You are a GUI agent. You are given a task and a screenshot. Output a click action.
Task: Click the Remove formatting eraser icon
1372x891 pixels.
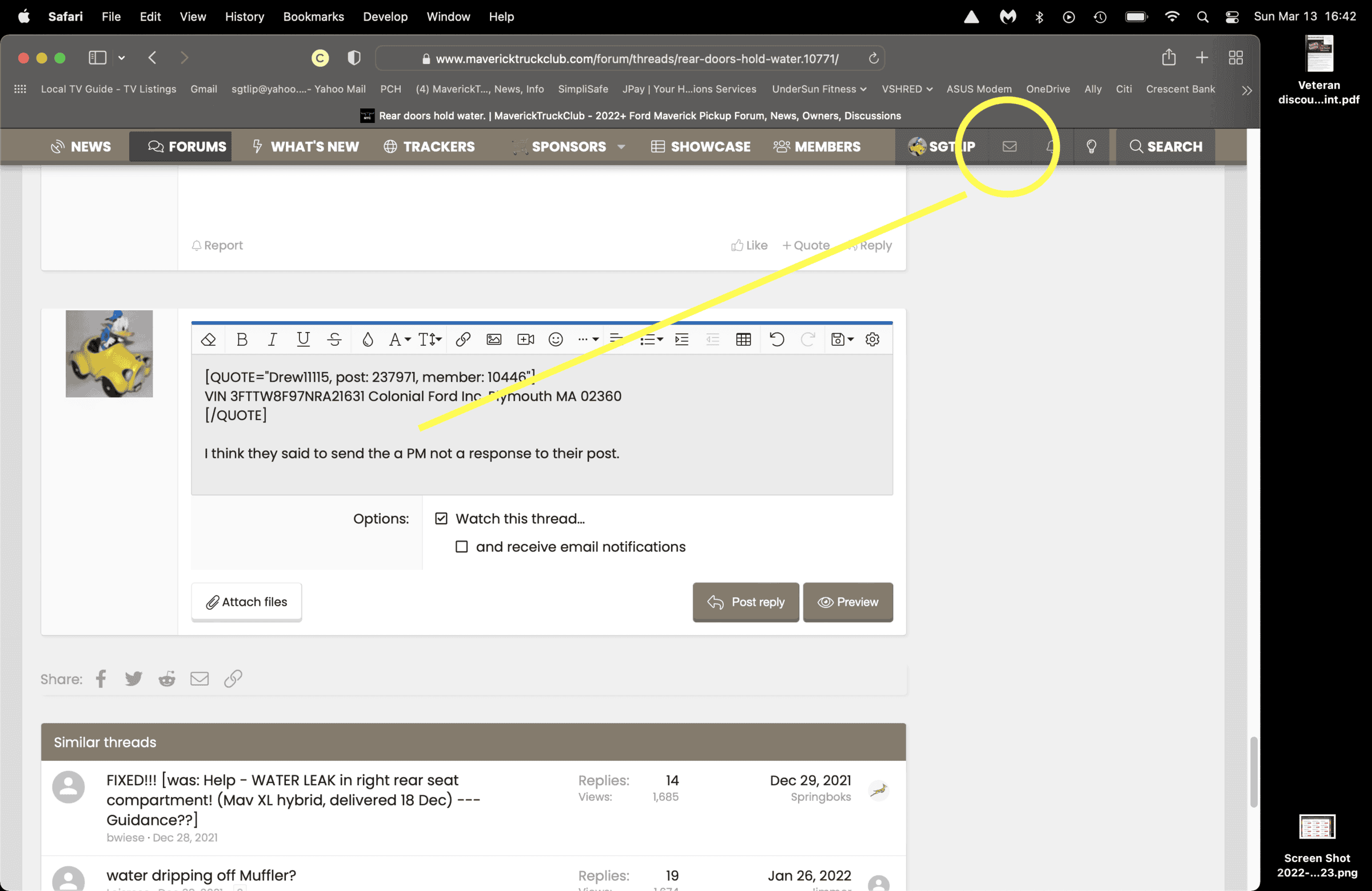208,339
